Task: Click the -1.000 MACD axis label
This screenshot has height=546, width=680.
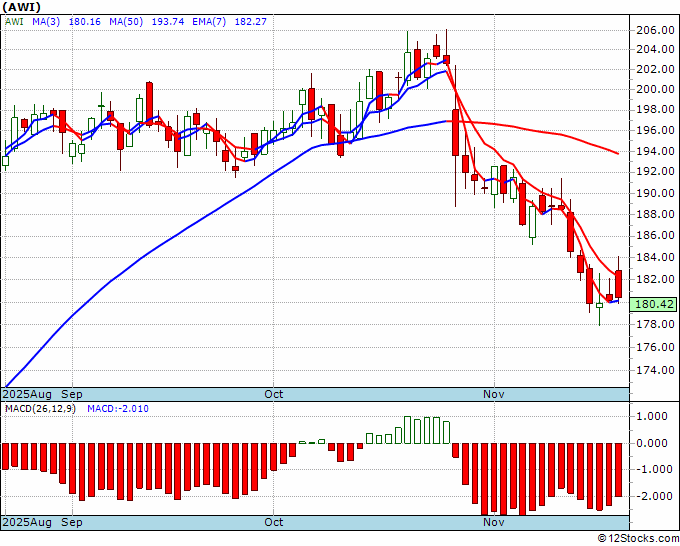Action: click(x=655, y=469)
